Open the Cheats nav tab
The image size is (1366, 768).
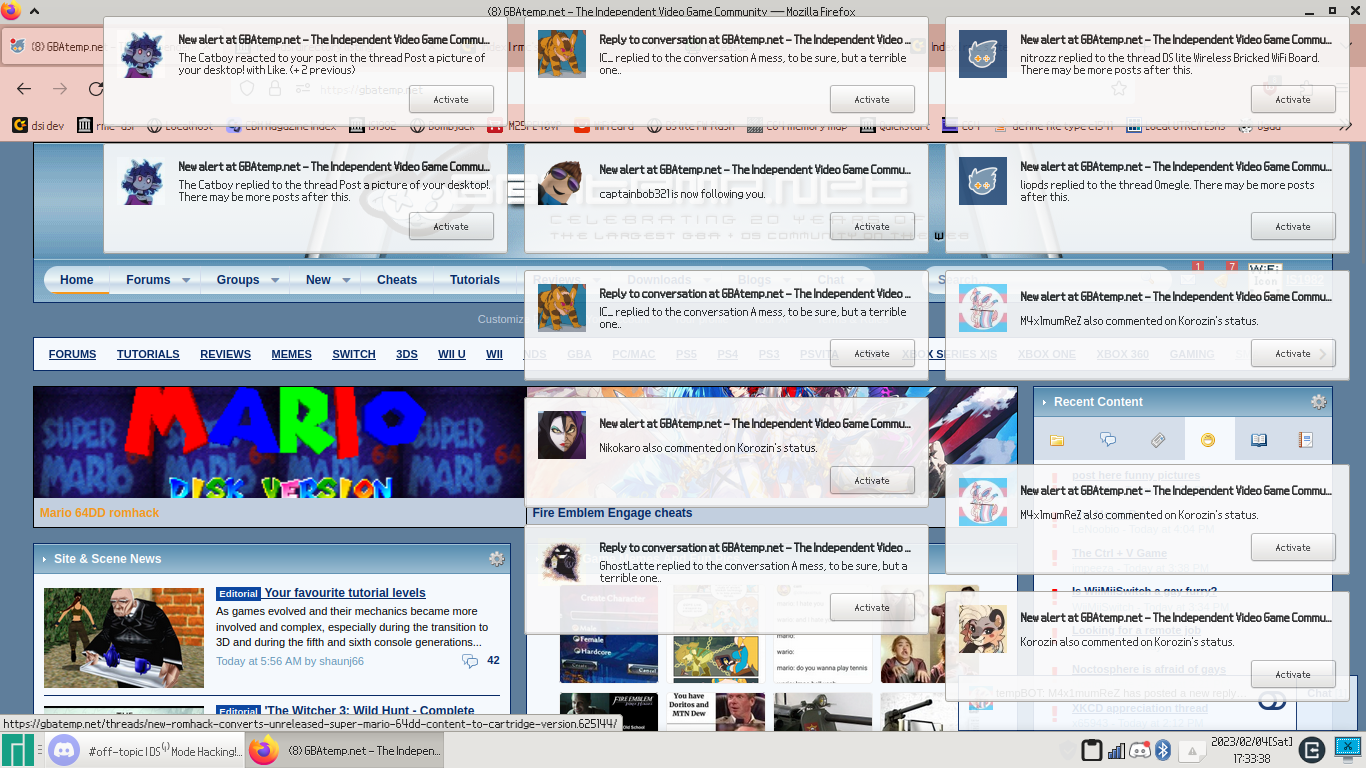397,280
